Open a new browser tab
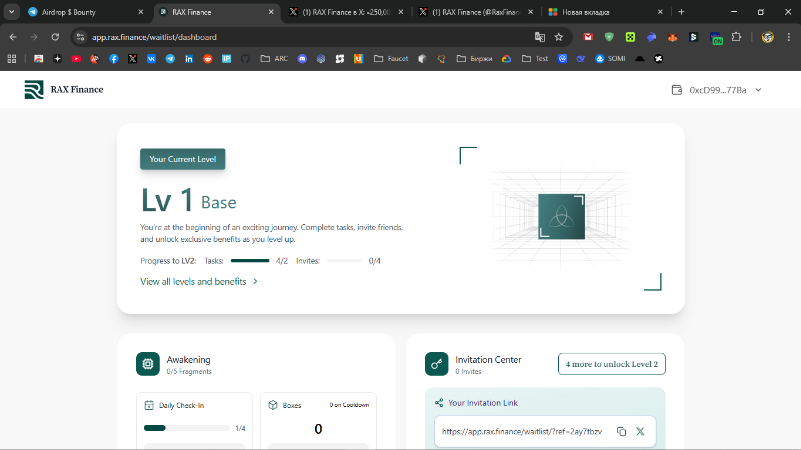Image resolution: width=801 pixels, height=450 pixels. tap(681, 12)
